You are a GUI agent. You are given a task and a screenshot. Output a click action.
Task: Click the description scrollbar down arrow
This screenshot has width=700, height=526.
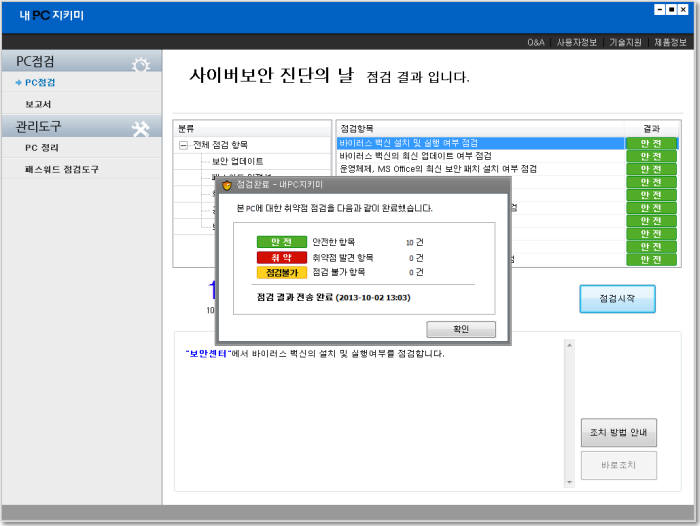coord(569,482)
